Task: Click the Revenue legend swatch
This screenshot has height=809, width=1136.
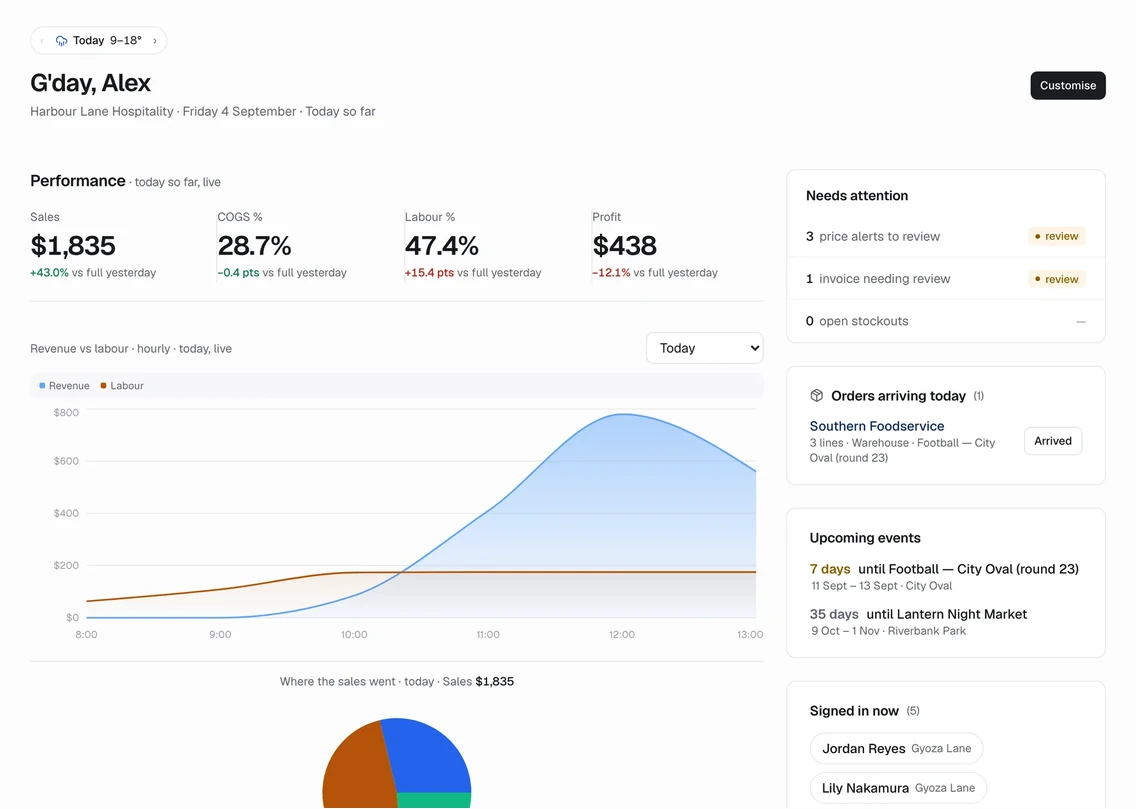Action: click(x=42, y=385)
